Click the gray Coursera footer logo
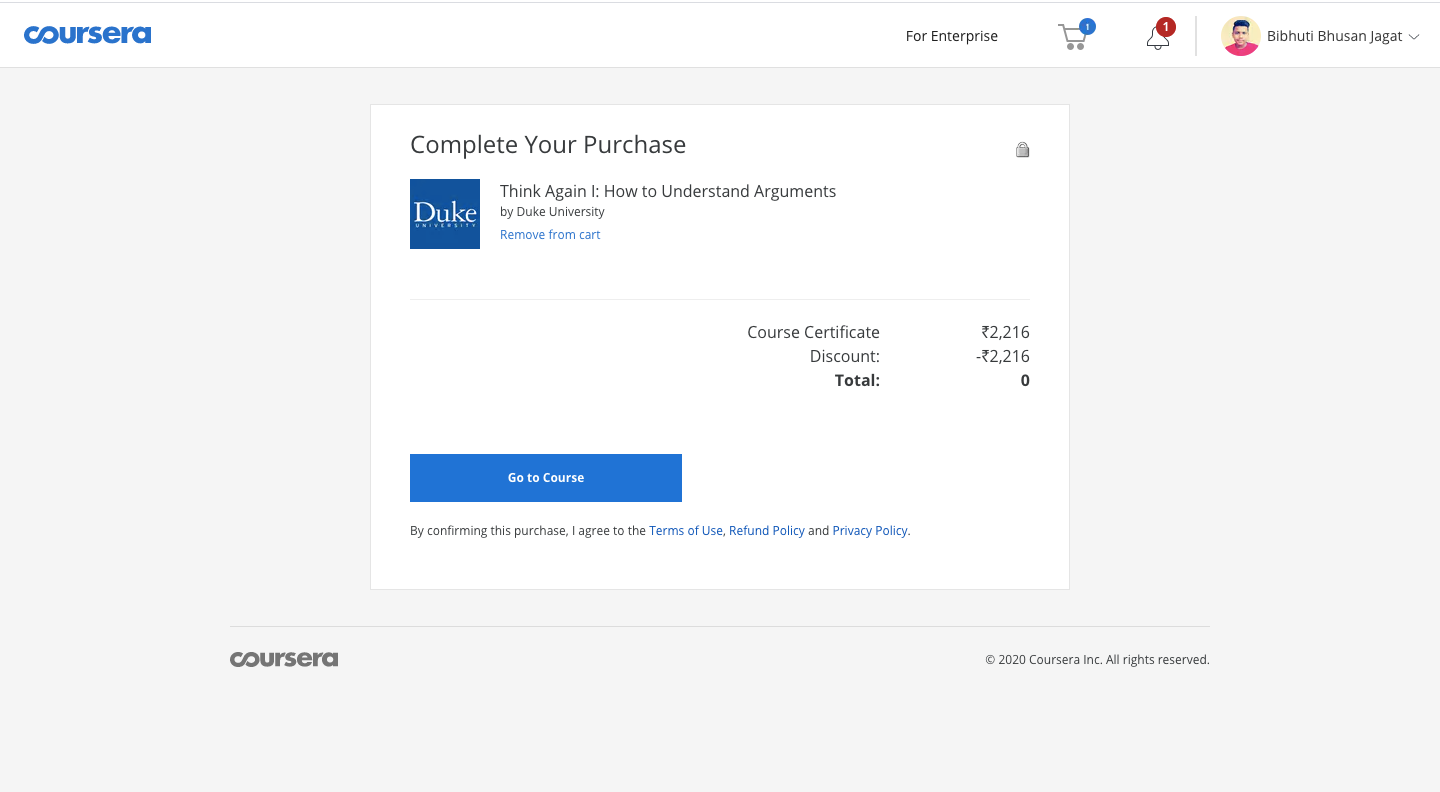Screen dimensions: 1440x792 [284, 659]
